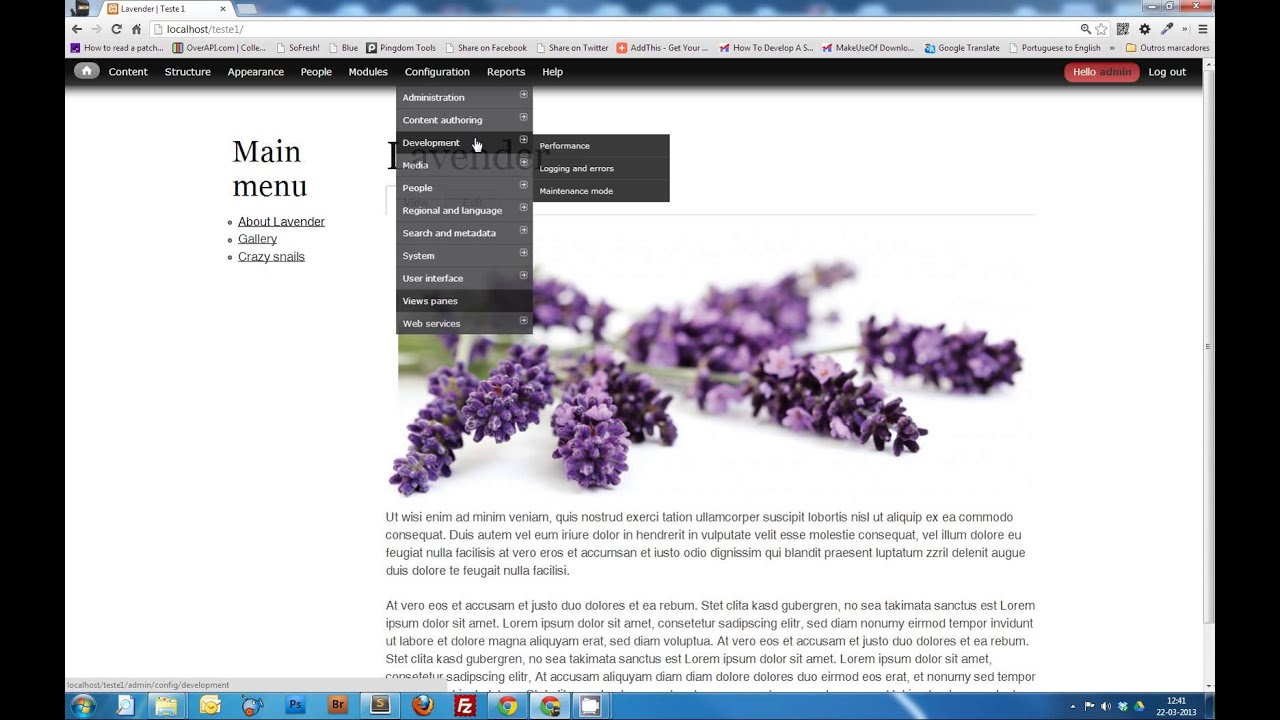Select Maintenance mode
This screenshot has height=720, width=1280.
[601, 191]
